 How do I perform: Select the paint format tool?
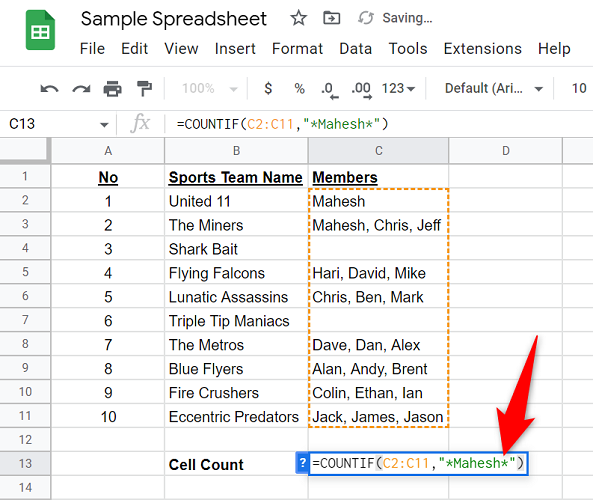(x=144, y=89)
